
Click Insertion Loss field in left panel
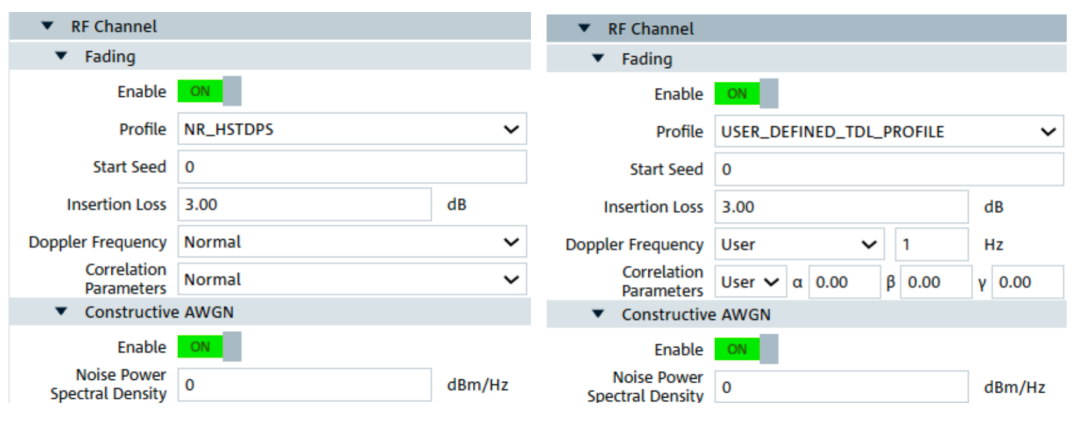pos(304,205)
